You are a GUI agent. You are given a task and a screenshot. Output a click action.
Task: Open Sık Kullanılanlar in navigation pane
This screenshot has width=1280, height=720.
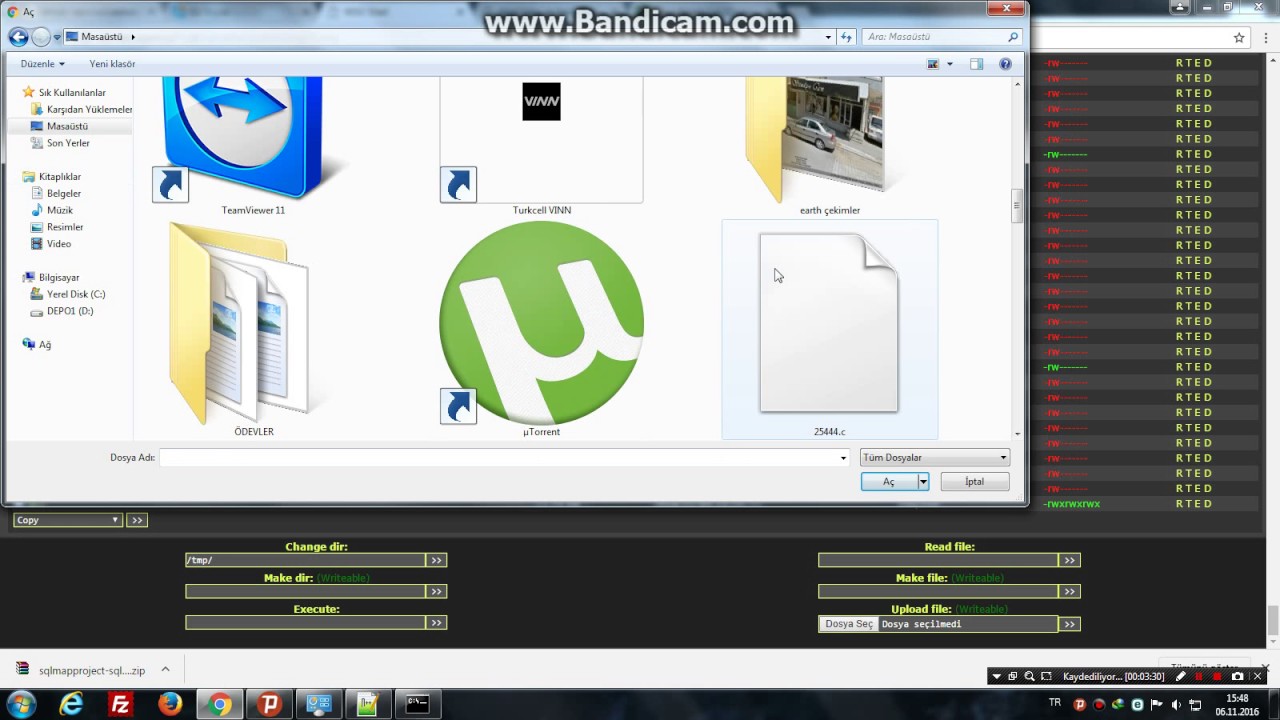(72, 92)
